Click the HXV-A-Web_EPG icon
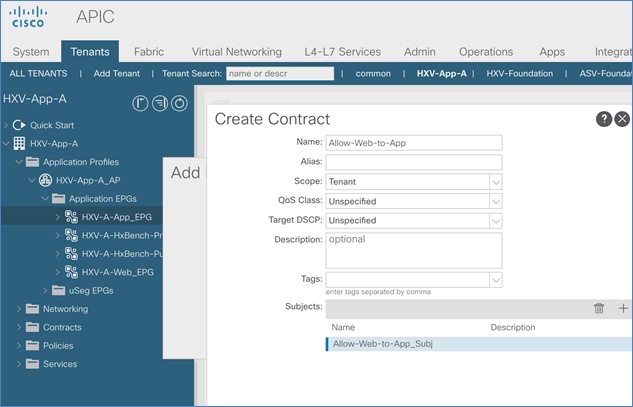The image size is (633, 407). pos(71,272)
